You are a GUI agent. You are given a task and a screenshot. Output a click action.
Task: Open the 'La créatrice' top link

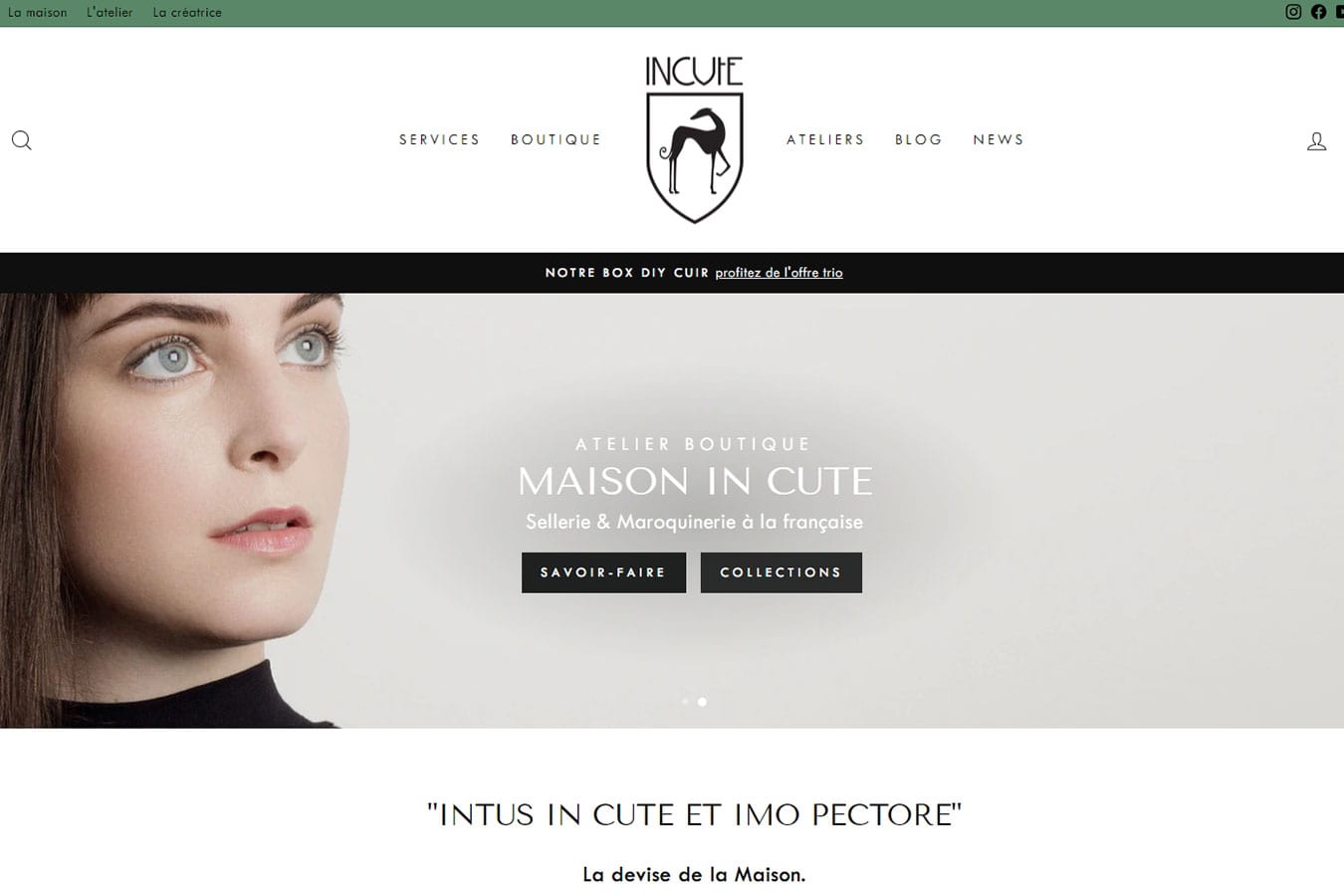(x=187, y=13)
